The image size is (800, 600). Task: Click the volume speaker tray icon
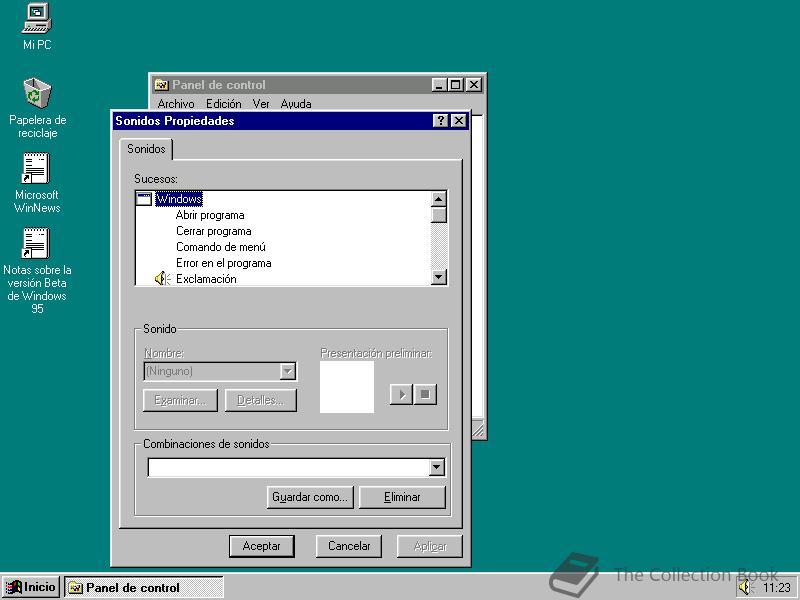tap(745, 588)
